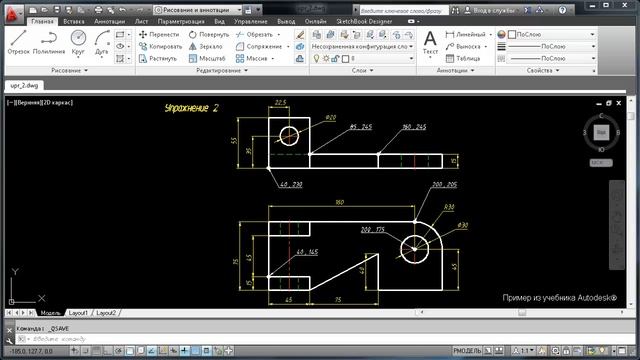Viewport: 640px width, 360px height.
Task: Click the Копировать (copy) tool
Action: pos(160,47)
